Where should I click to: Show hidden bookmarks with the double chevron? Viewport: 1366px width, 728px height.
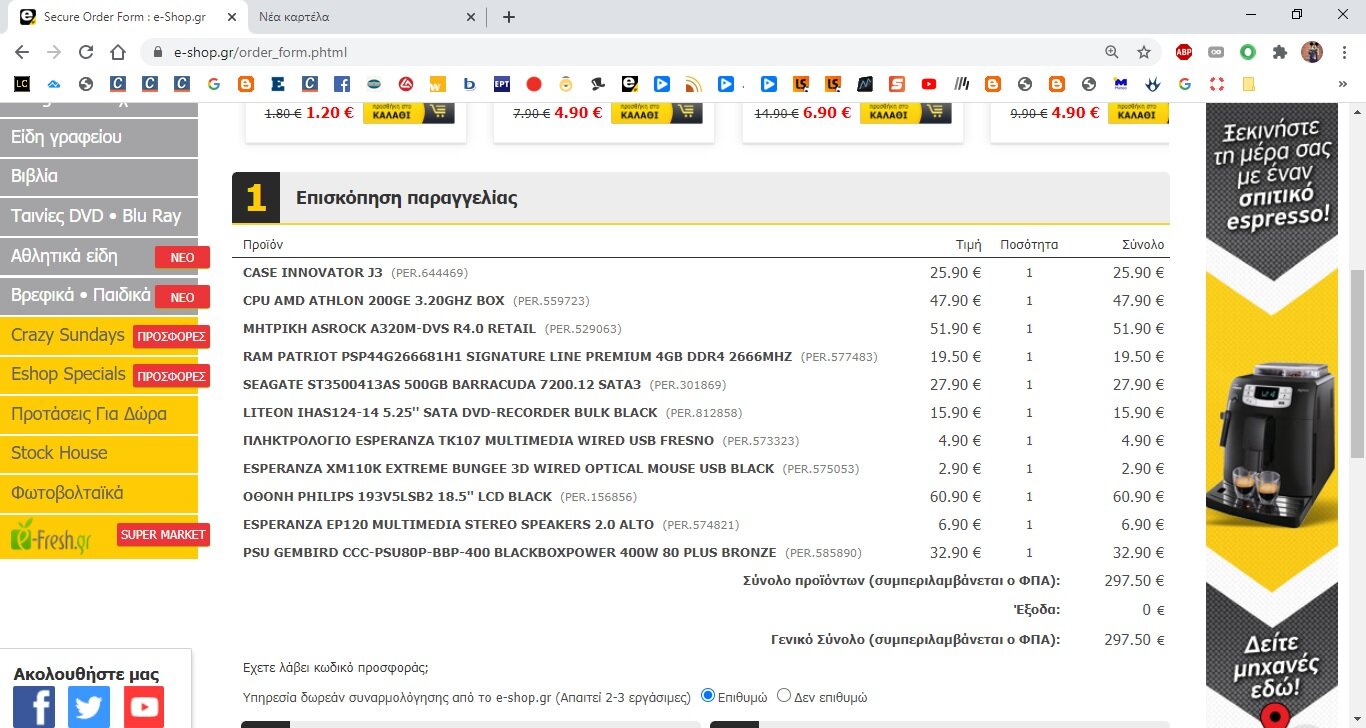click(1343, 85)
